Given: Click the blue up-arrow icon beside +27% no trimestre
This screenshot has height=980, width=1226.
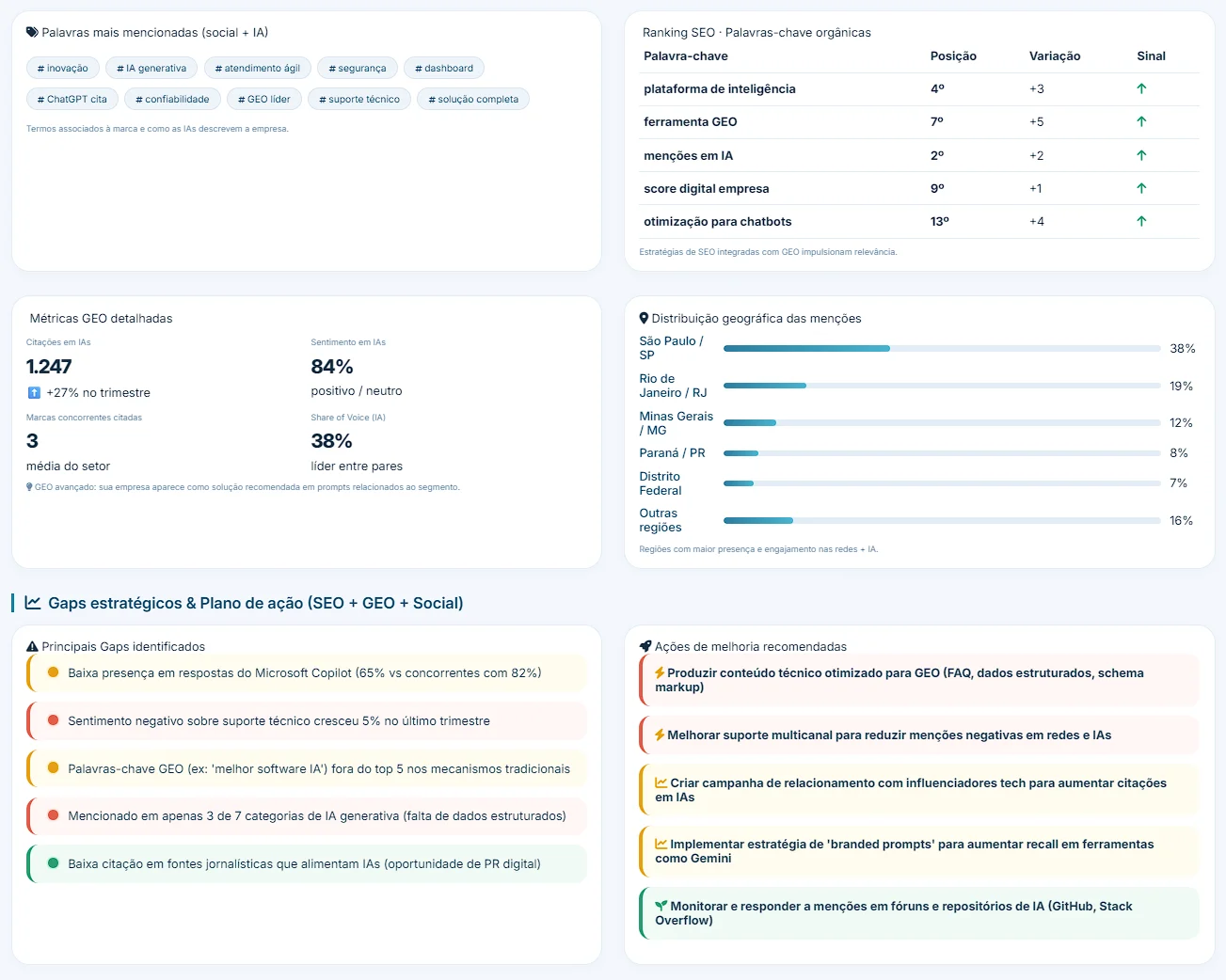Looking at the screenshot, I should (x=34, y=393).
